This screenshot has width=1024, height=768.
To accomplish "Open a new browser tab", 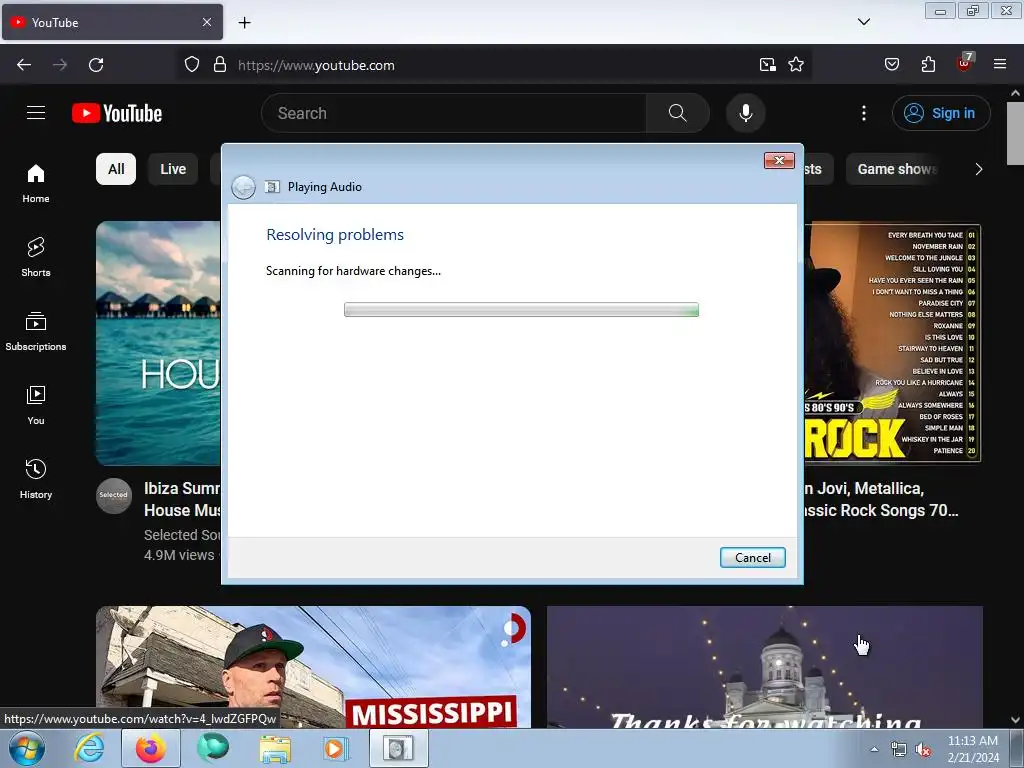I will click(244, 23).
